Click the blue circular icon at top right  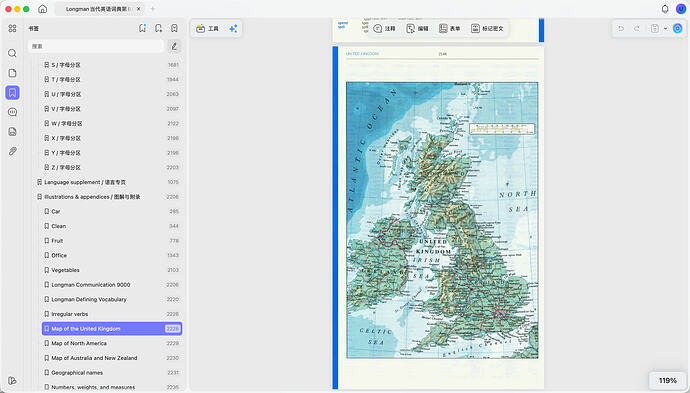pos(678,29)
